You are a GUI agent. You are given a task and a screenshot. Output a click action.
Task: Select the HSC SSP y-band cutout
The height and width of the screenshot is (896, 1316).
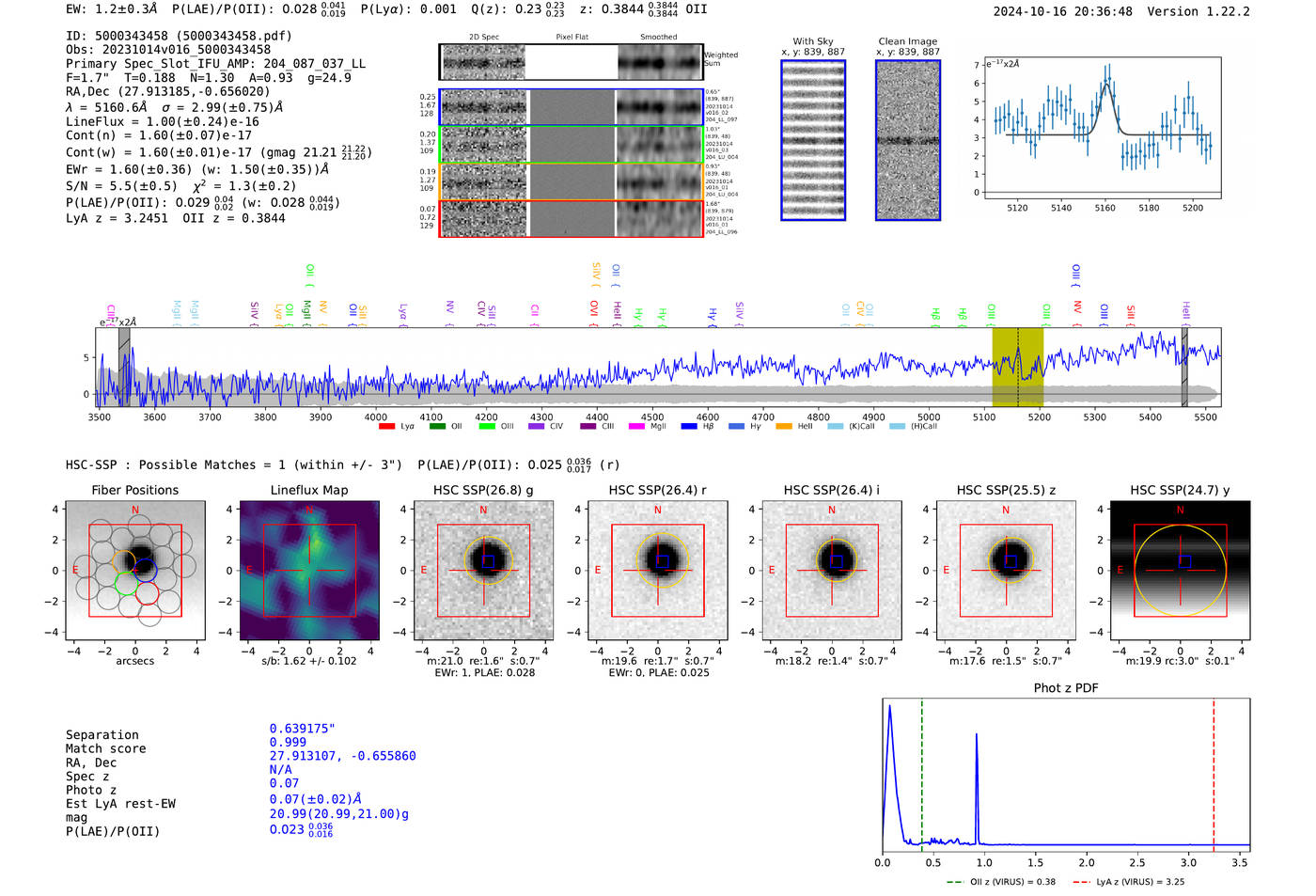[x=1181, y=570]
